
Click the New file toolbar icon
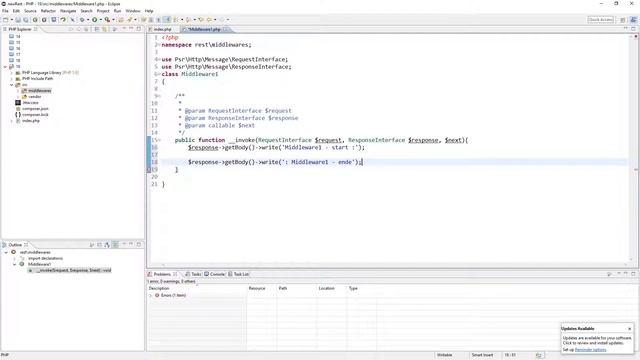(x=6, y=20)
